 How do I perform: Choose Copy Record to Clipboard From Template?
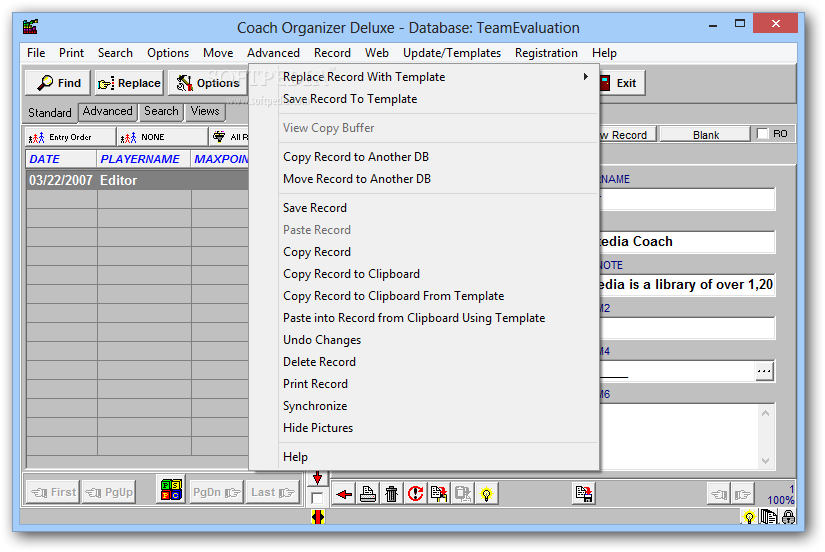(394, 296)
